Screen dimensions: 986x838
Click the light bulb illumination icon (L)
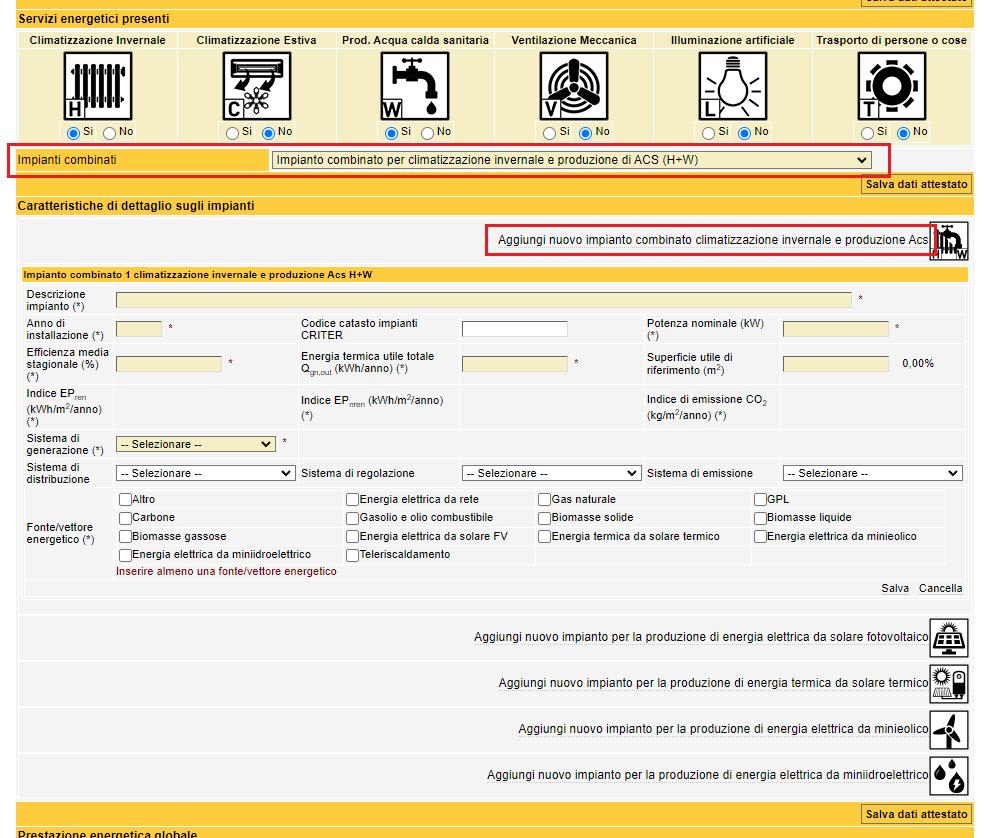pyautogui.click(x=733, y=86)
